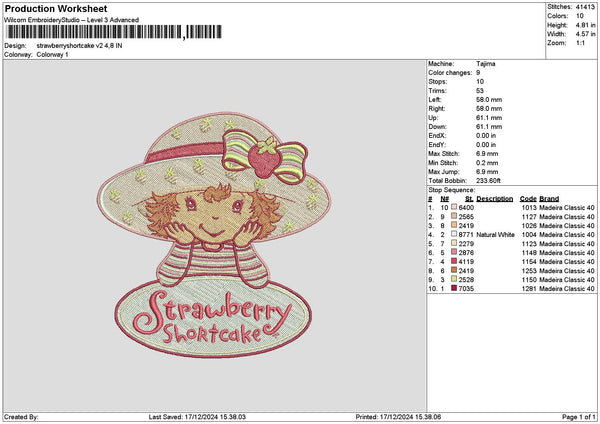Click the N# column header

[444, 199]
